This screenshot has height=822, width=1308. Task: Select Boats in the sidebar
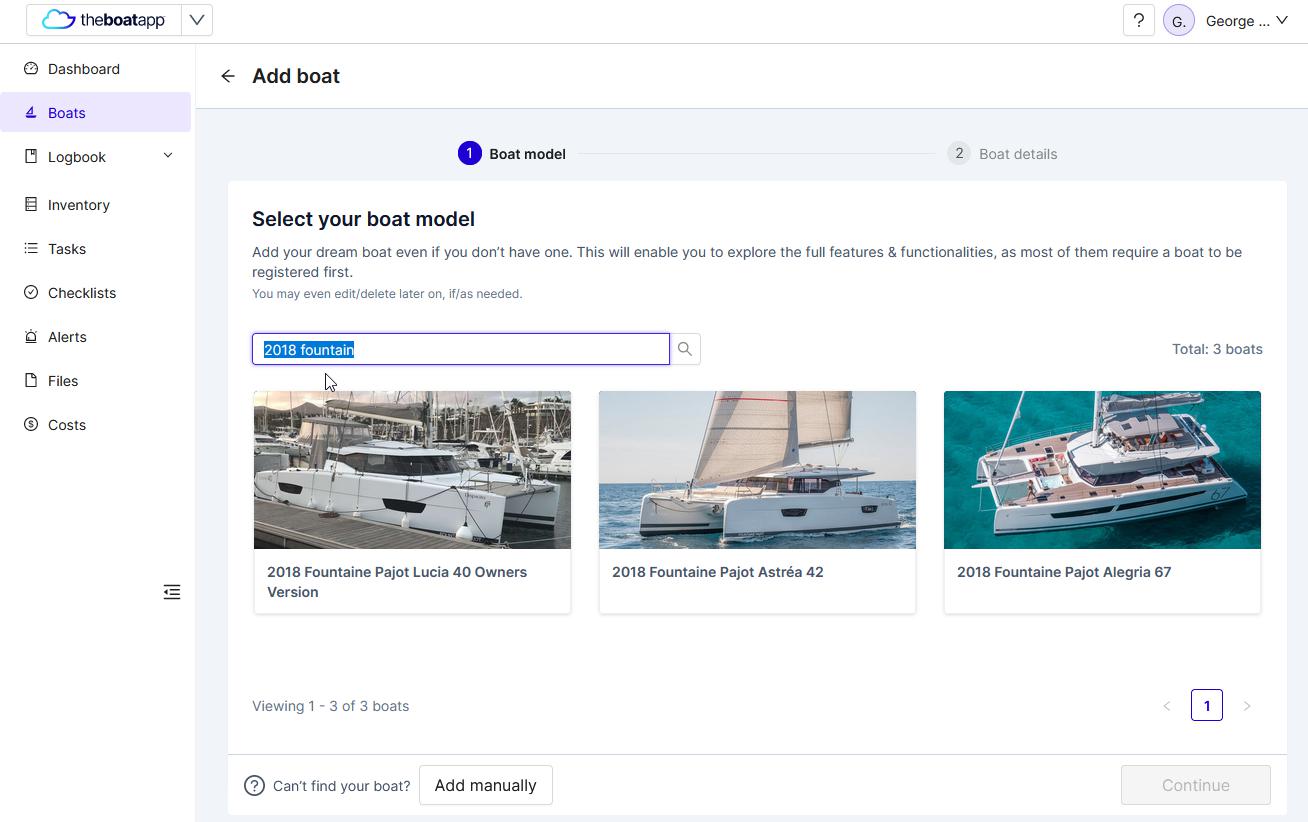pos(96,113)
